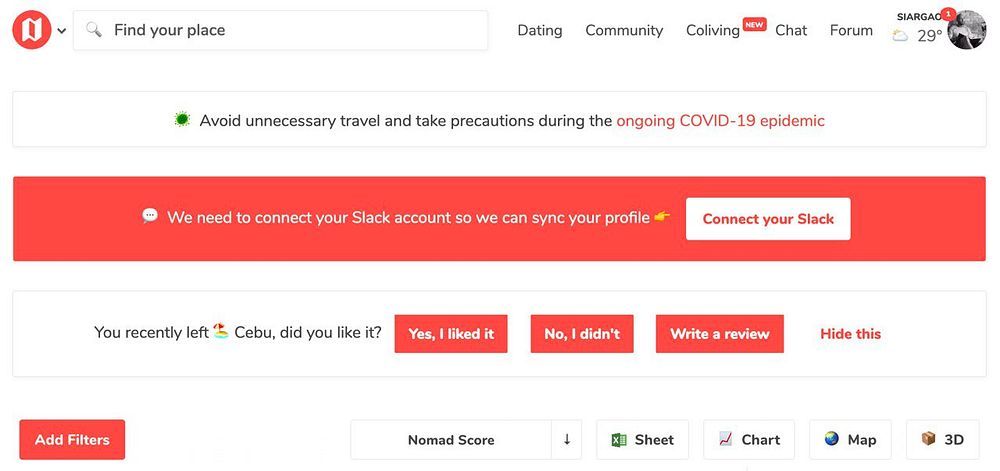
Task: Open the user profile avatar
Action: tap(966, 30)
